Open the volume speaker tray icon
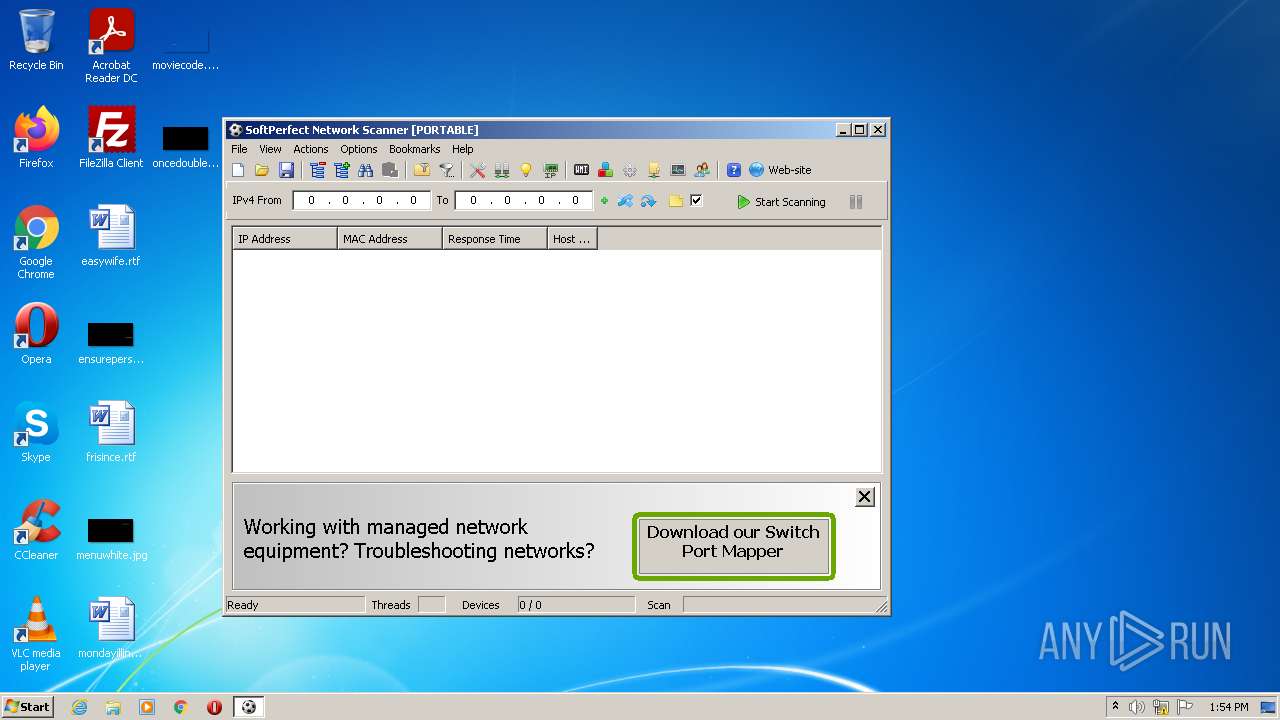1280x720 pixels. 1137,707
